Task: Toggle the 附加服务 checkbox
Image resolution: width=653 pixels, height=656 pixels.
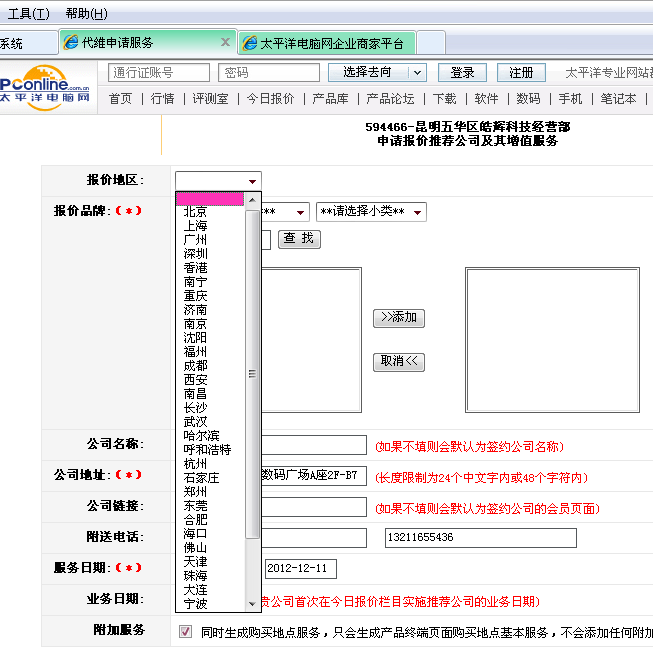Action: pos(185,631)
